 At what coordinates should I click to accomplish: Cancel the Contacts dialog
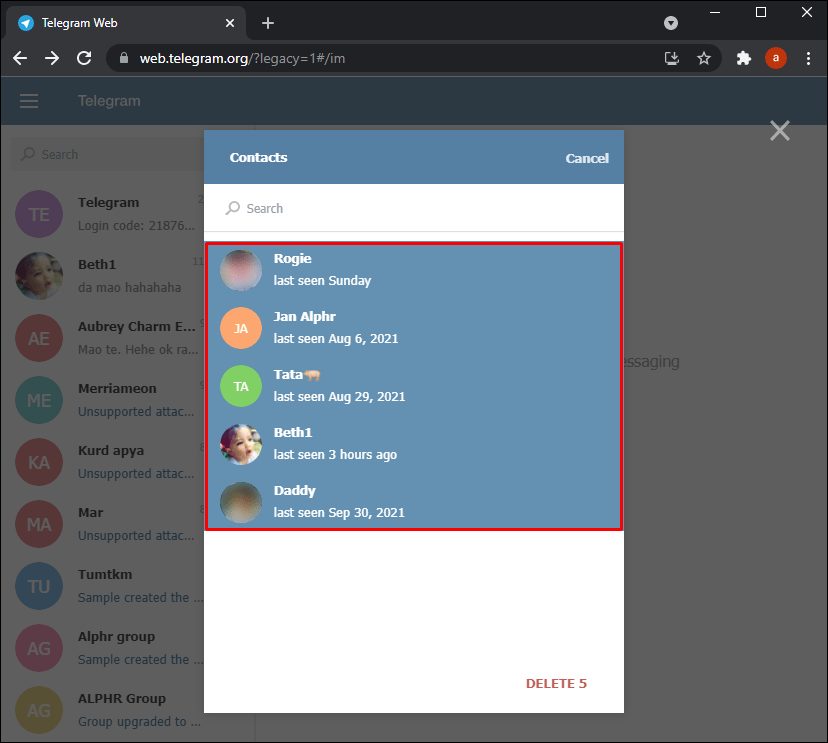tap(587, 158)
